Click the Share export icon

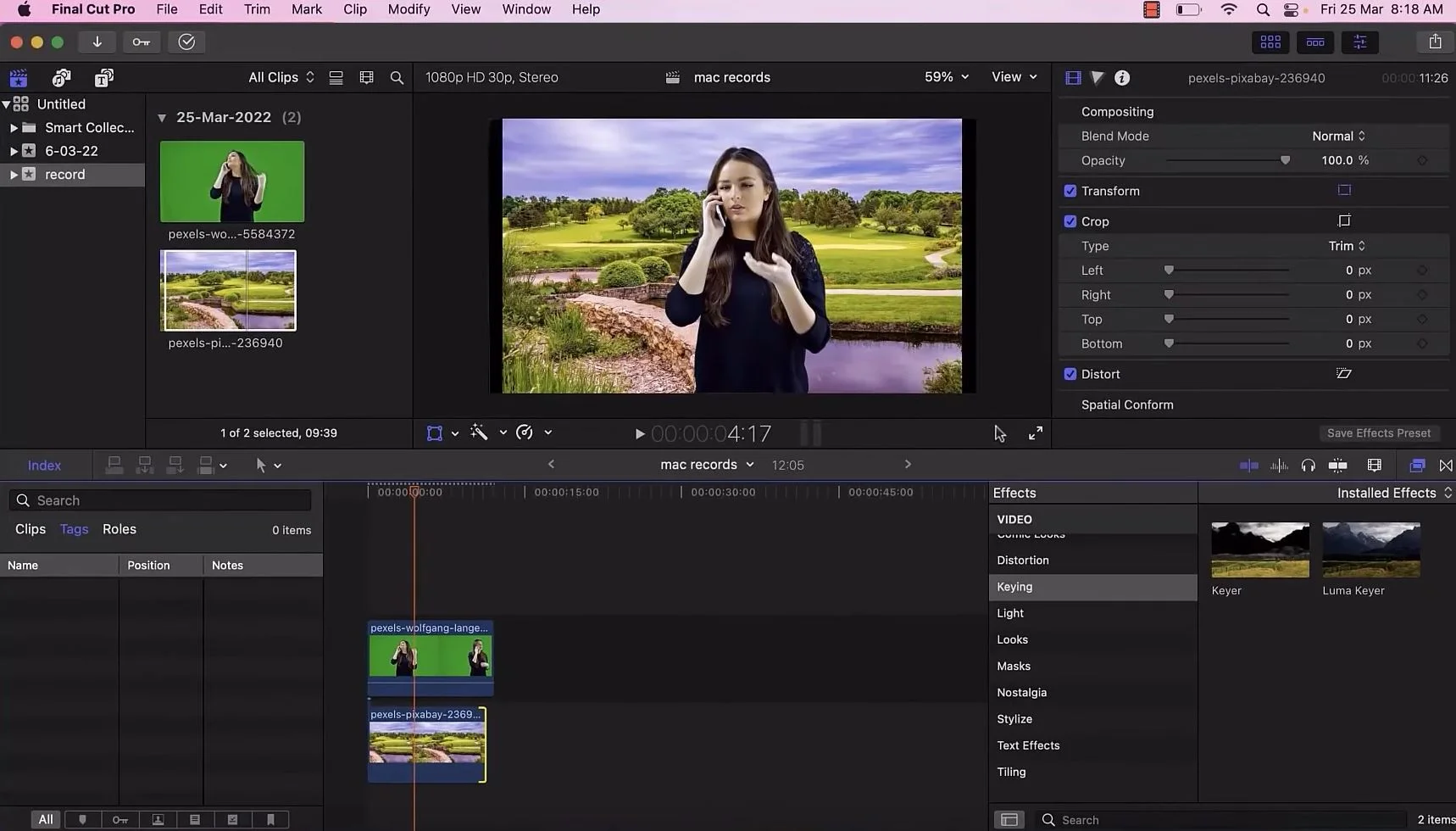[x=1434, y=42]
